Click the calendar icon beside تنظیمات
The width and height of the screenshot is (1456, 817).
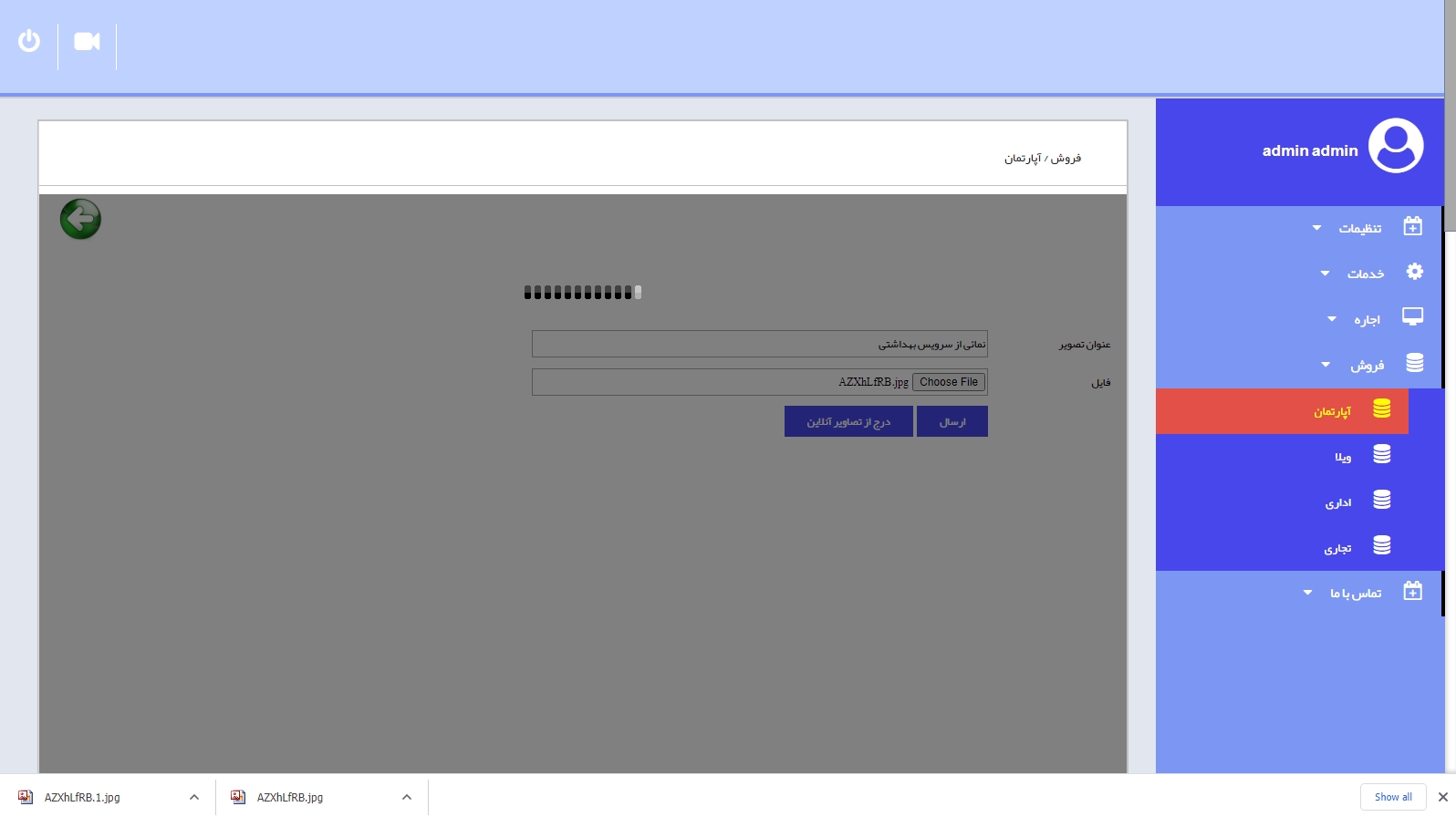pyautogui.click(x=1412, y=226)
